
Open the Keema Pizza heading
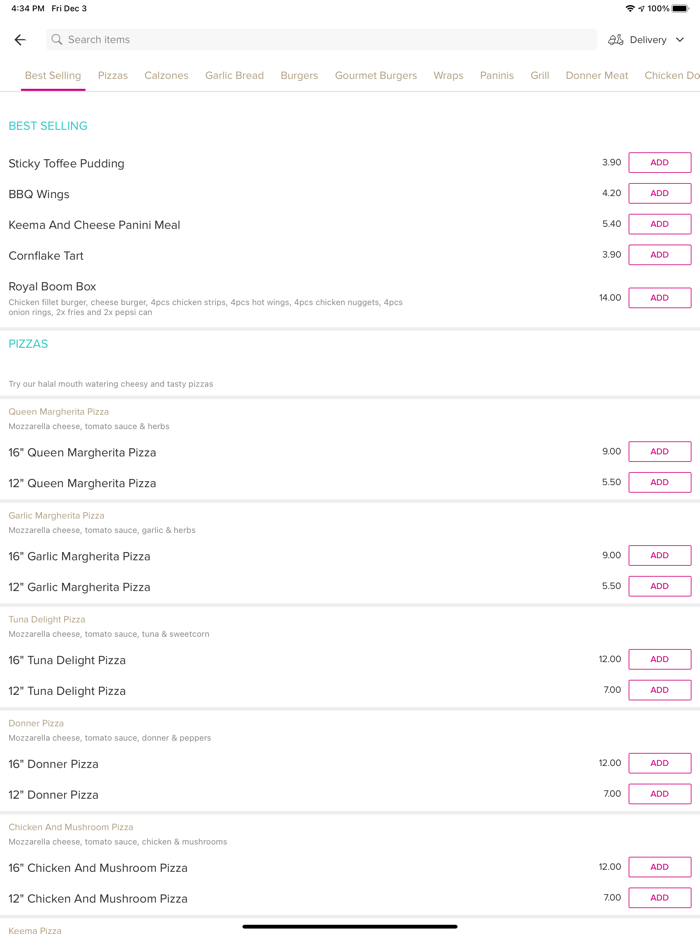(35, 930)
